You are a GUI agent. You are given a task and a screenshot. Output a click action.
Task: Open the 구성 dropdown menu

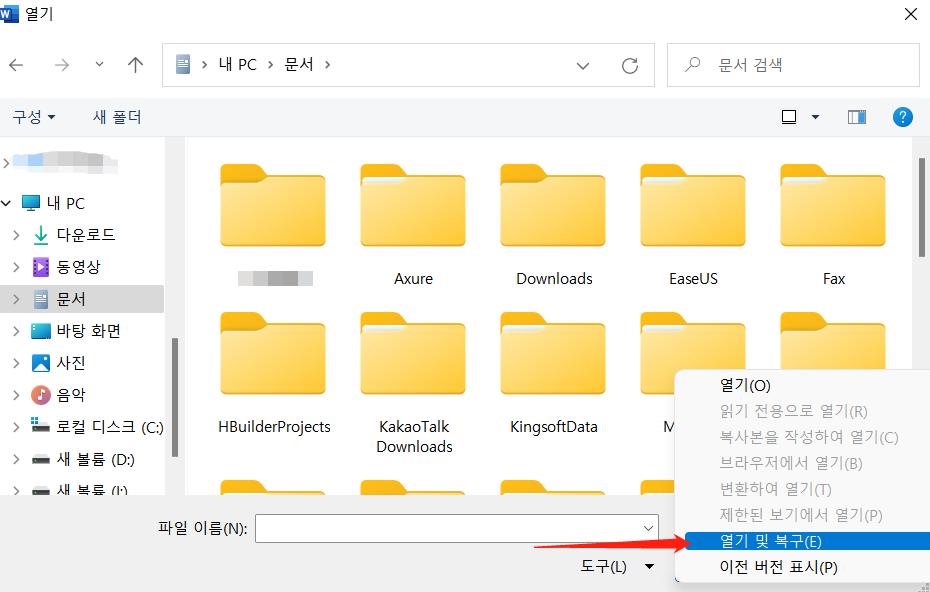[x=30, y=116]
